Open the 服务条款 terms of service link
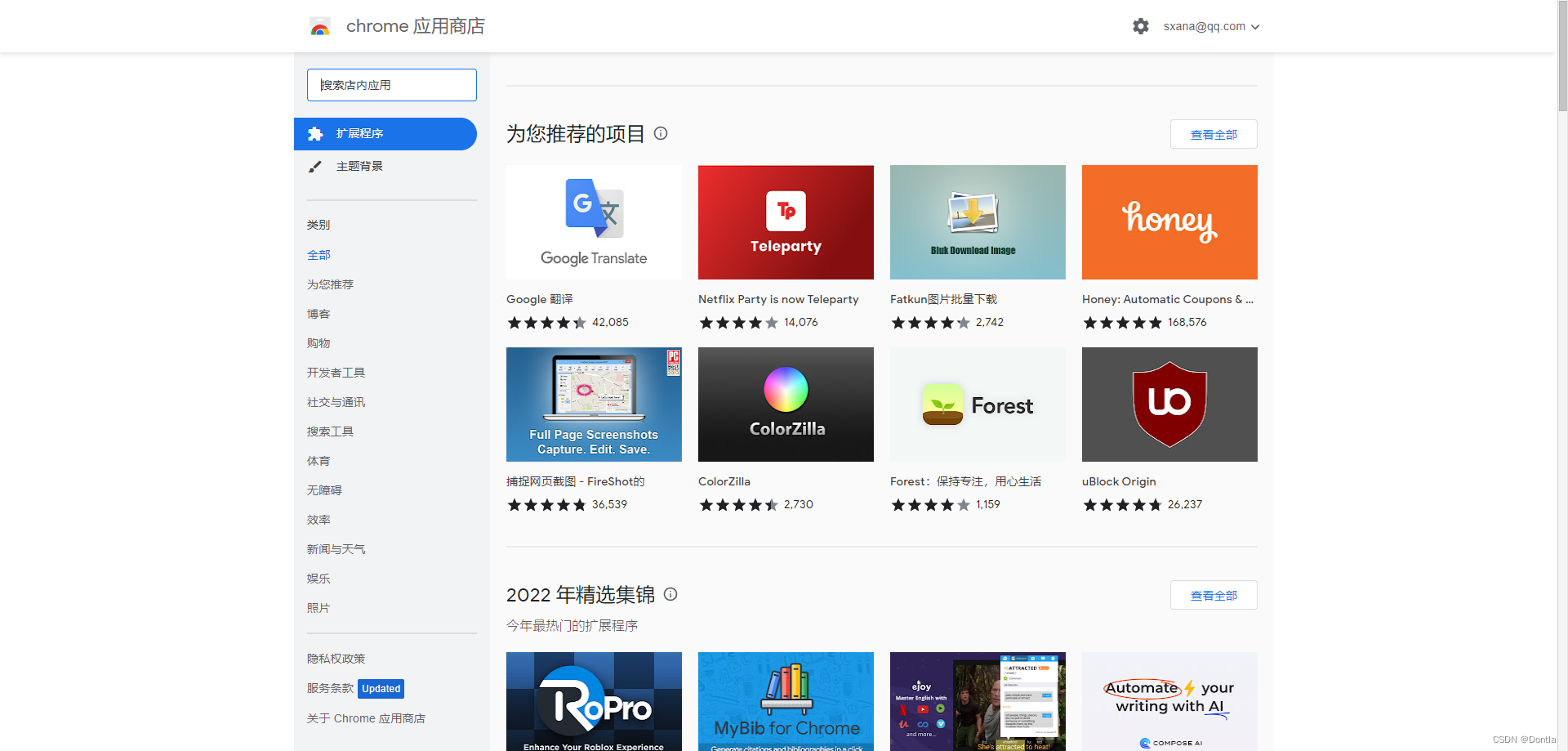Viewport: 1568px width, 751px height. tap(330, 688)
